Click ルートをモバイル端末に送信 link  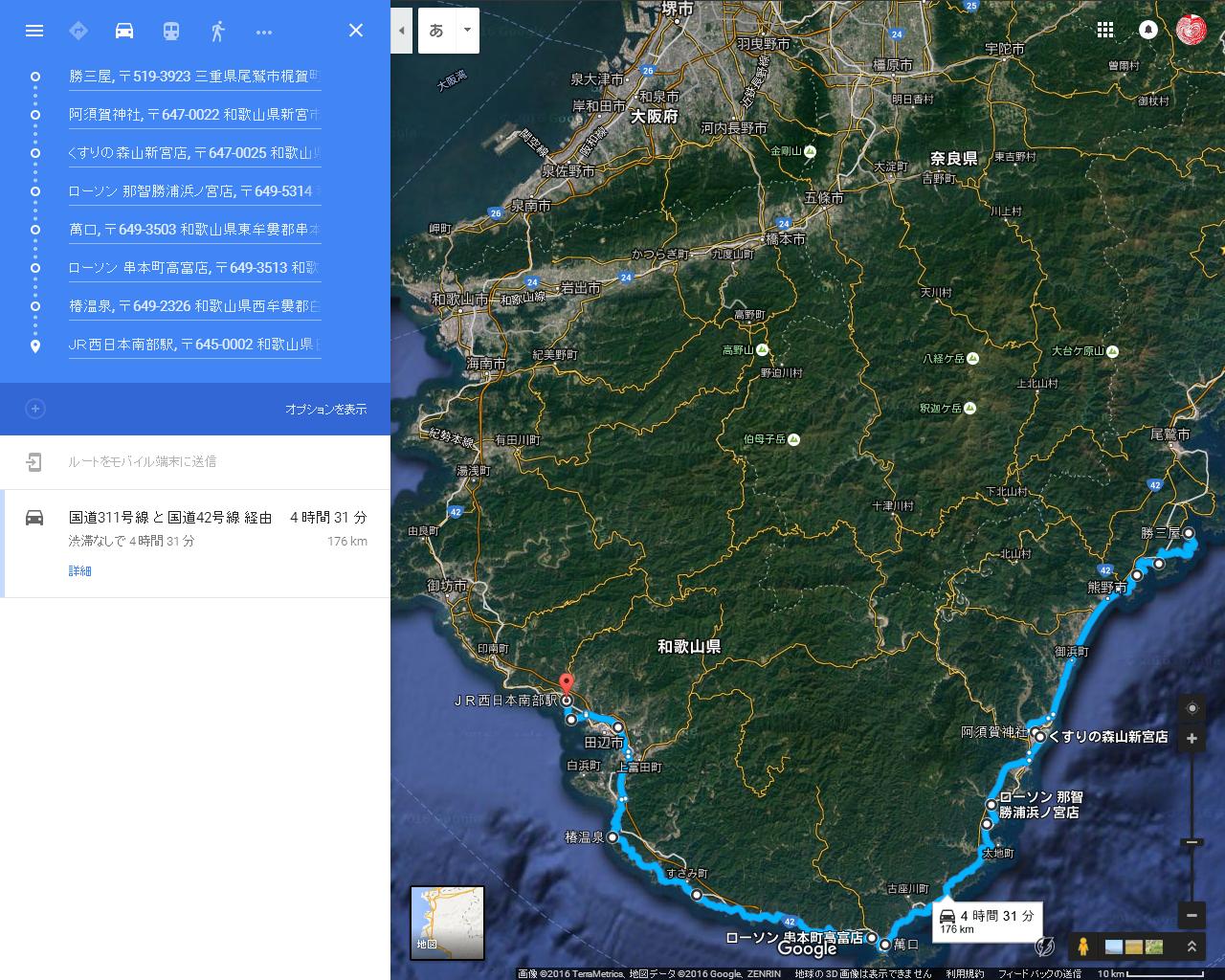(x=143, y=461)
